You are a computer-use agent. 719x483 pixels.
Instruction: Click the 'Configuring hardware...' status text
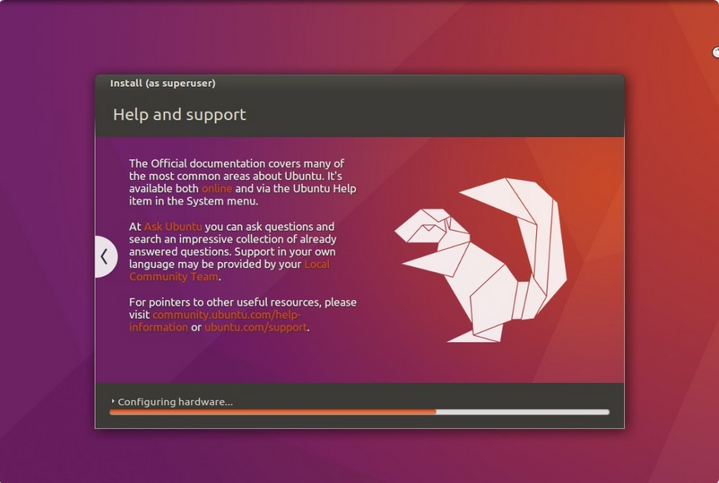point(175,402)
